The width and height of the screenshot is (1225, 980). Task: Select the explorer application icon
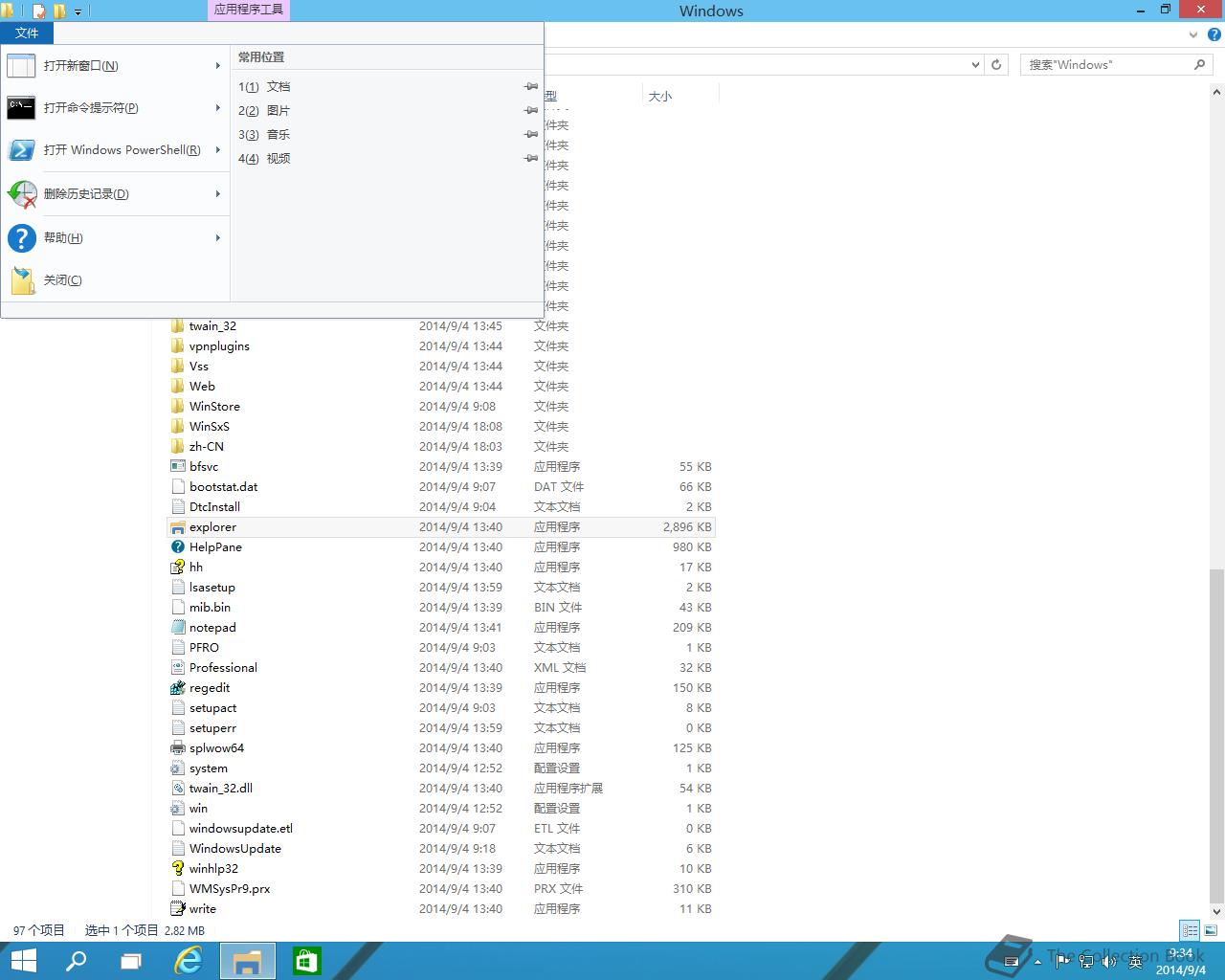tap(177, 527)
